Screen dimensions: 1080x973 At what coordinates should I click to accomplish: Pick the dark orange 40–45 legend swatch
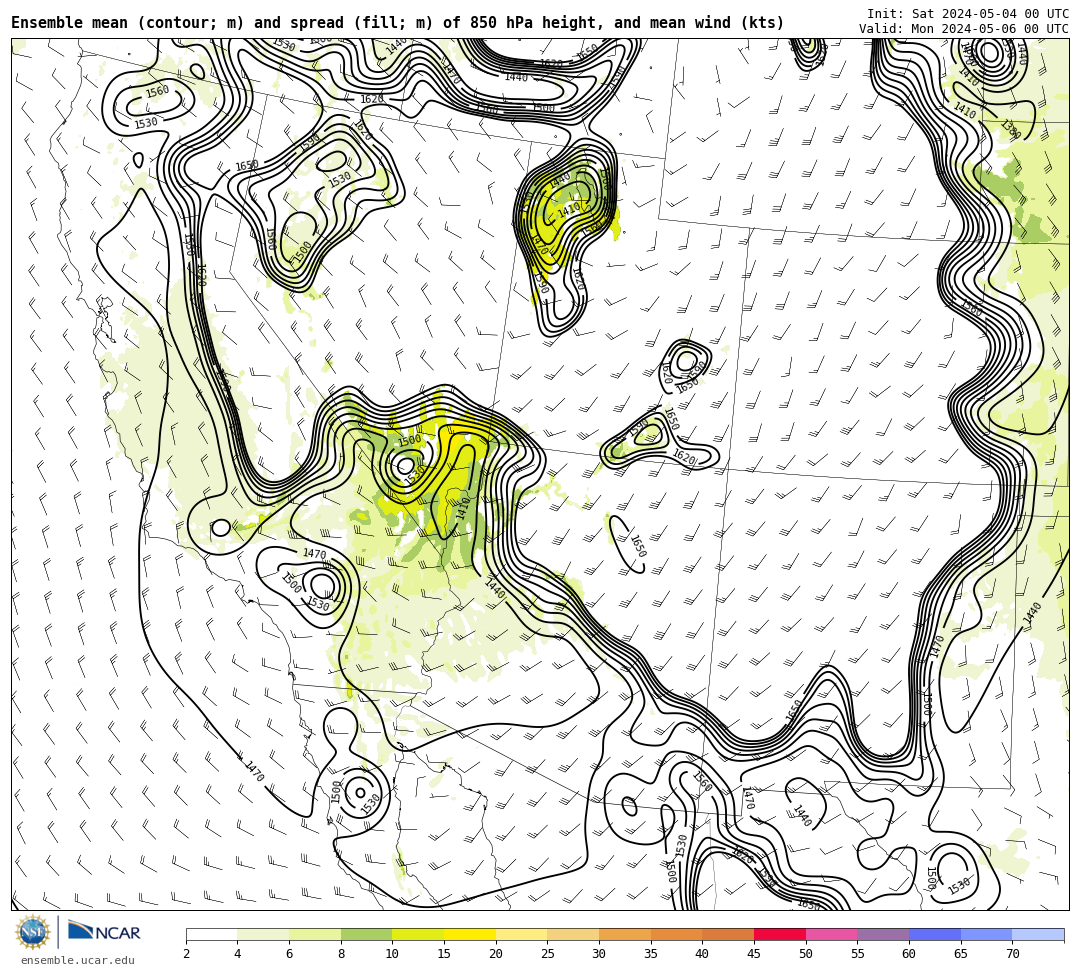tap(728, 934)
